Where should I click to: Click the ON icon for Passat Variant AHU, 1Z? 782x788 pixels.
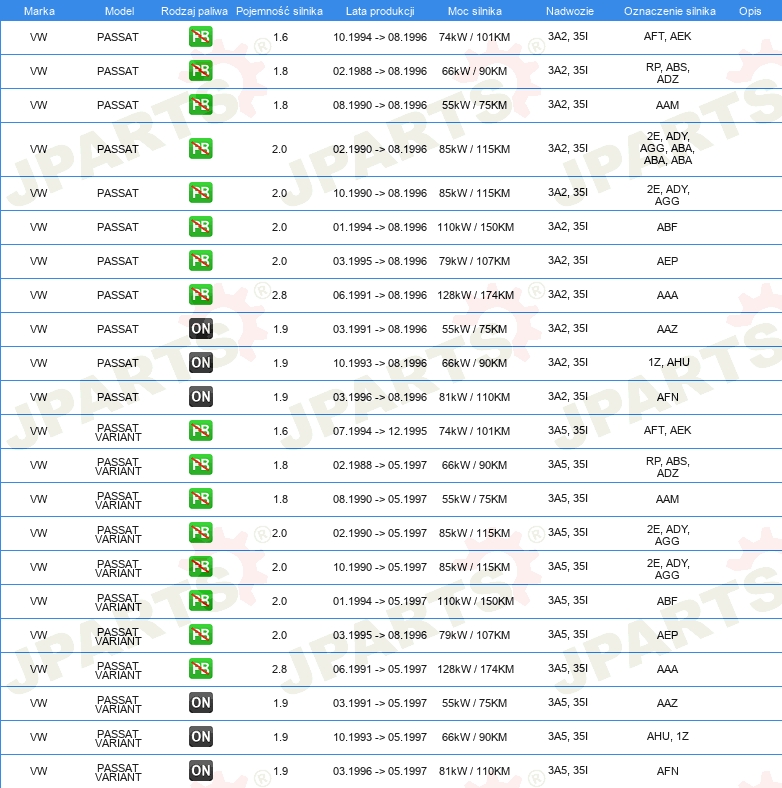201,737
